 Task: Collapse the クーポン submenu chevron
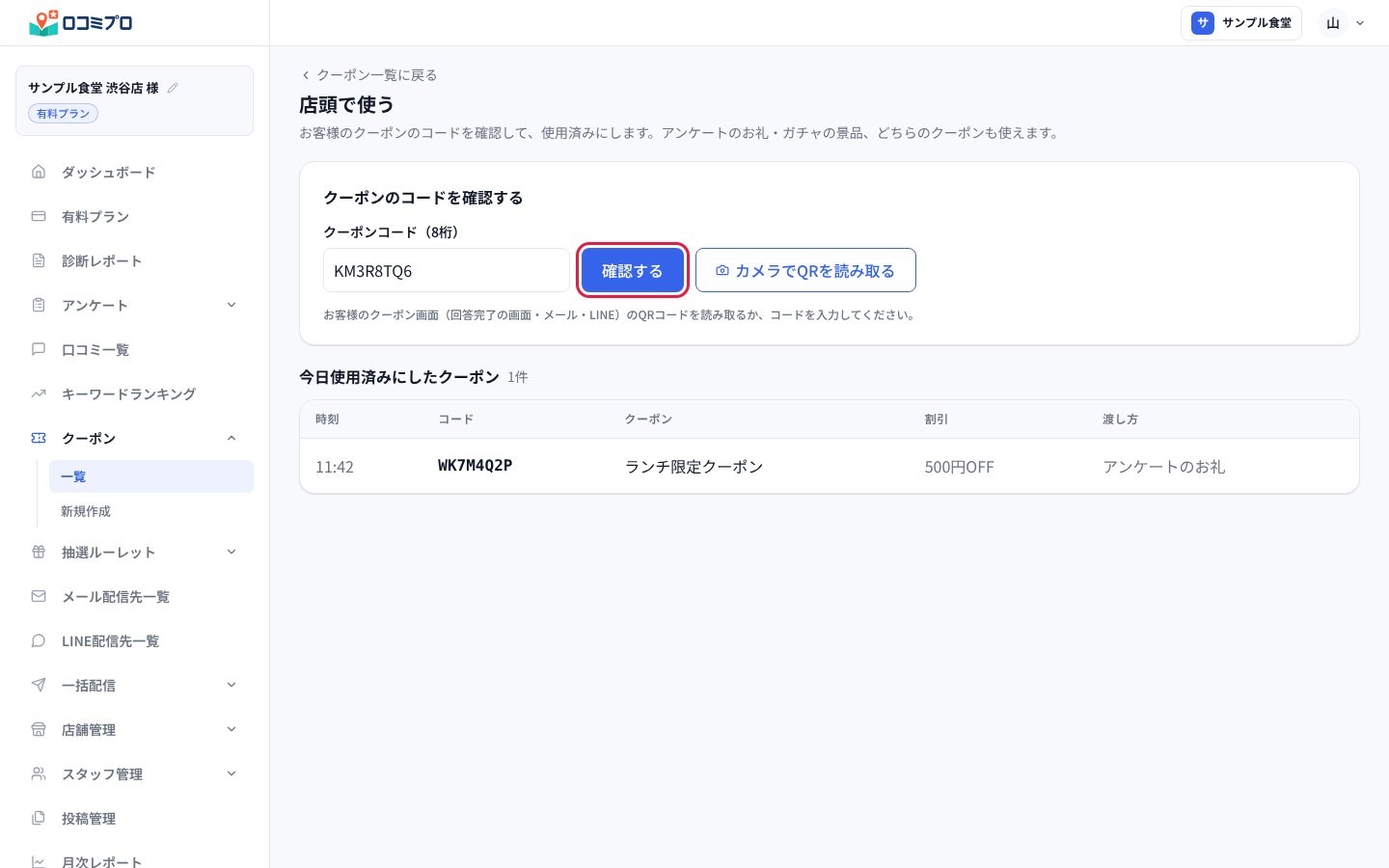point(231,438)
